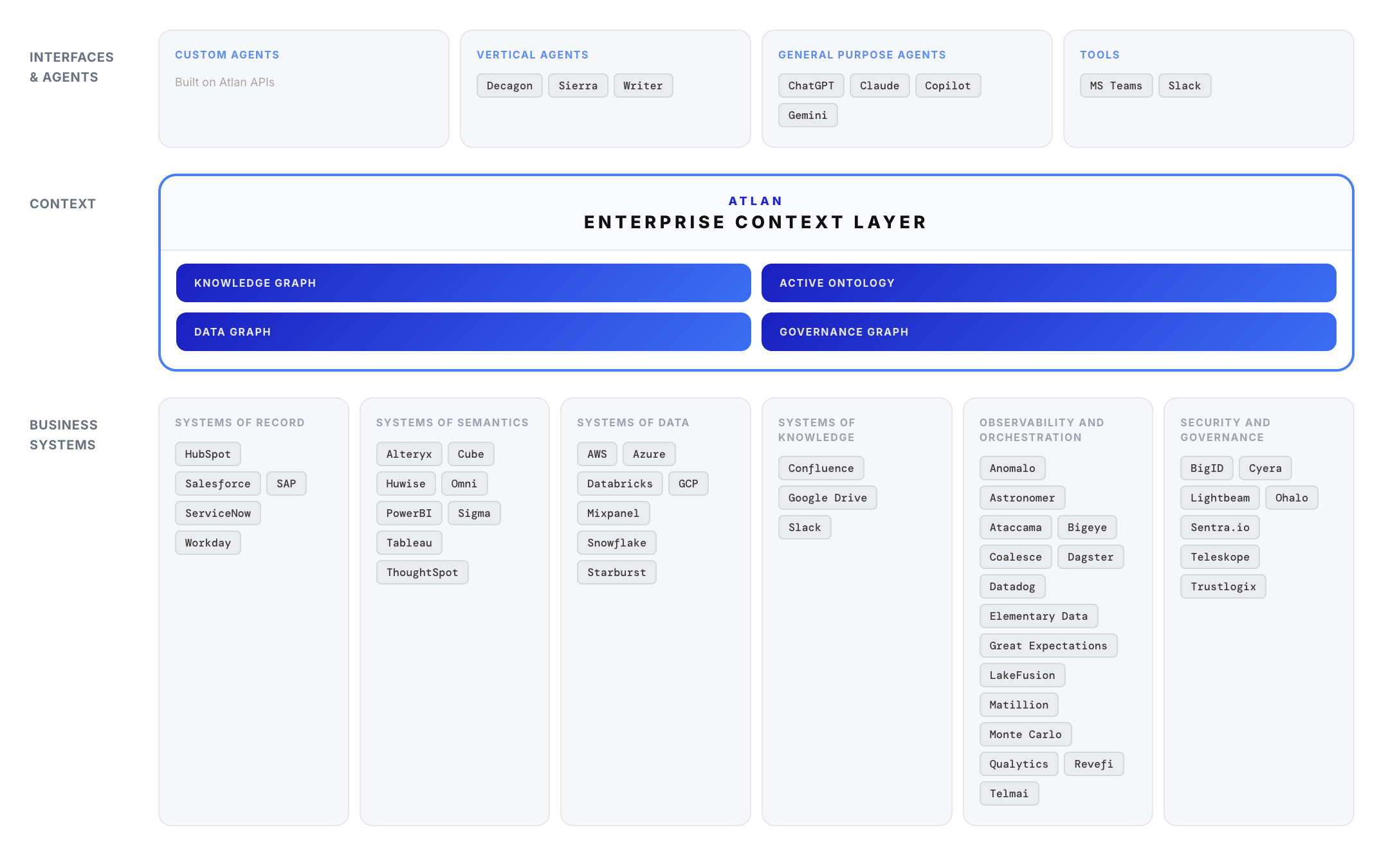
Task: Select MS Teams in the Tools section
Action: [1115, 85]
